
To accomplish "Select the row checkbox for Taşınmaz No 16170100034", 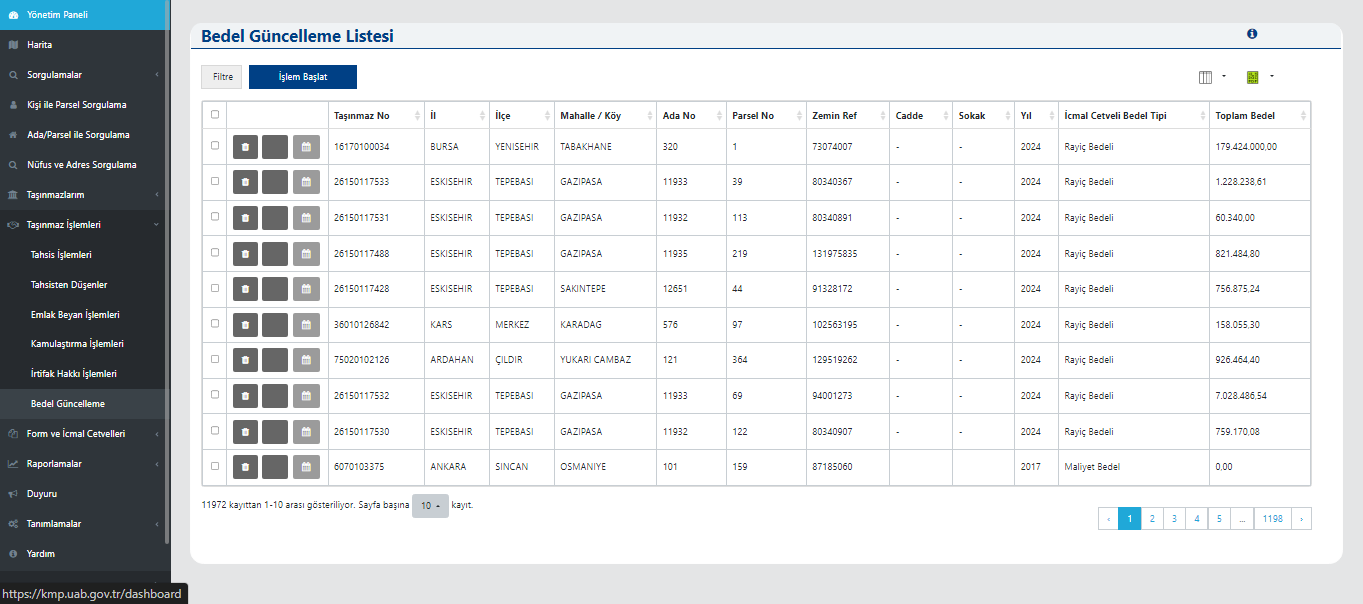I will click(215, 146).
